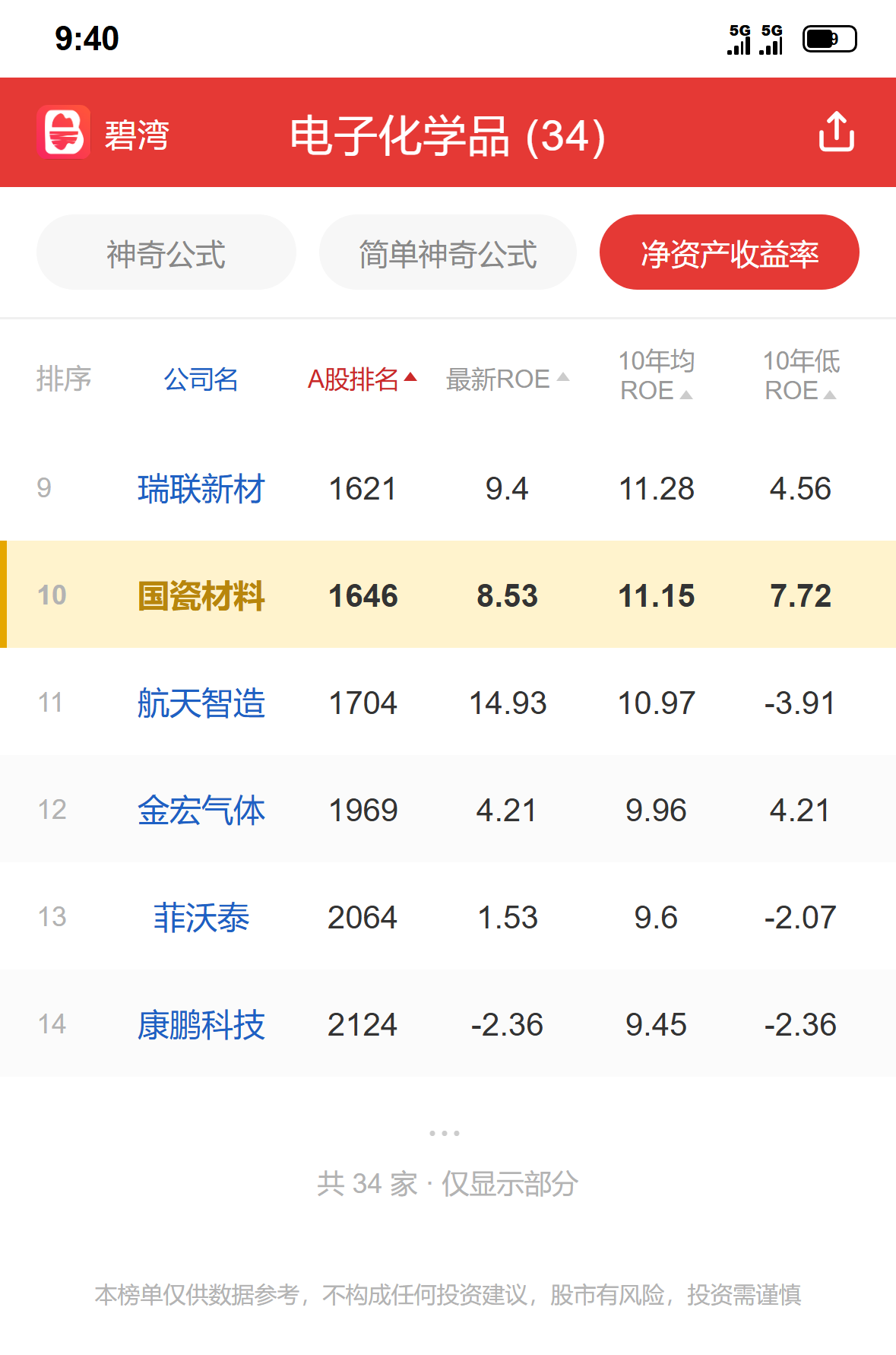Tap the first 5G signal indicator
Screen dimensions: 896x1355
click(x=739, y=39)
